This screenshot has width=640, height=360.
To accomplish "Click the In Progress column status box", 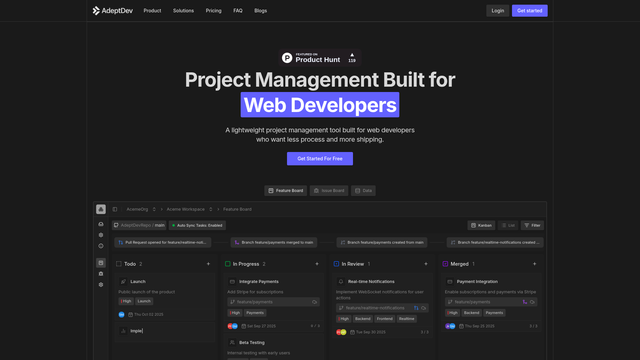I will pyautogui.click(x=228, y=264).
